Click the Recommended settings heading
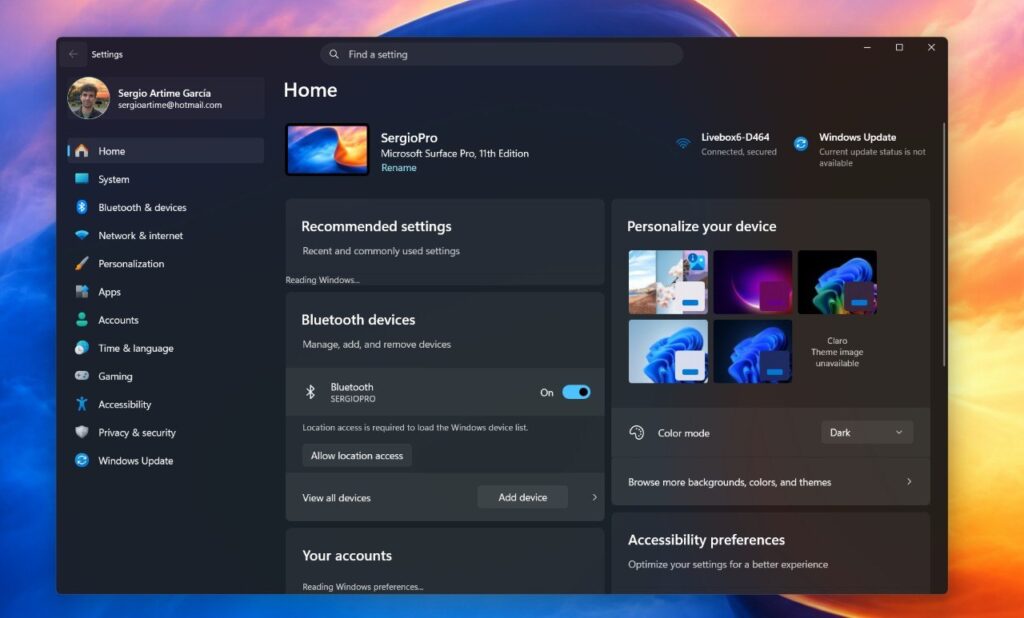The width and height of the screenshot is (1024, 618). coord(376,227)
